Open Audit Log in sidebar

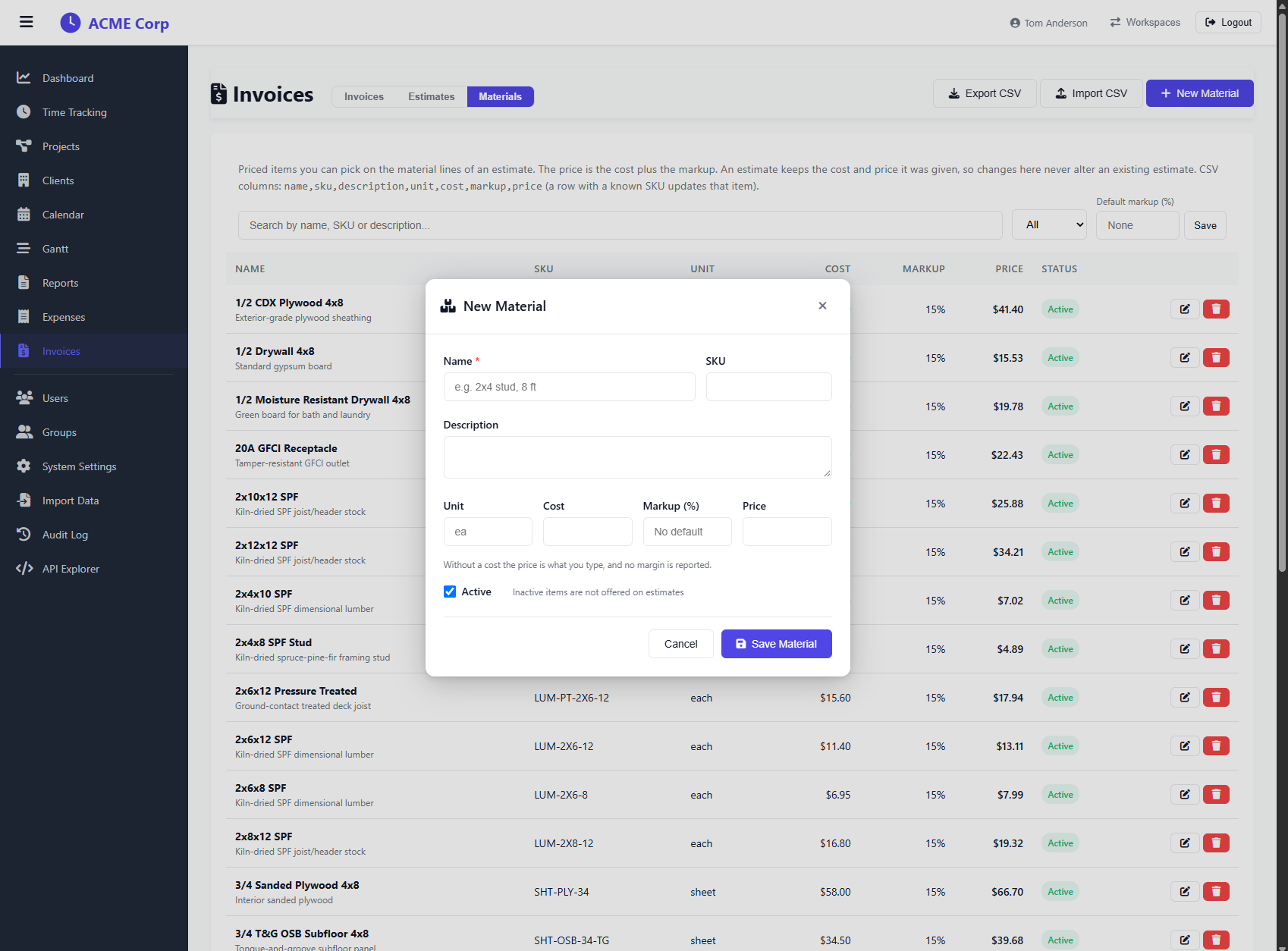94,535
